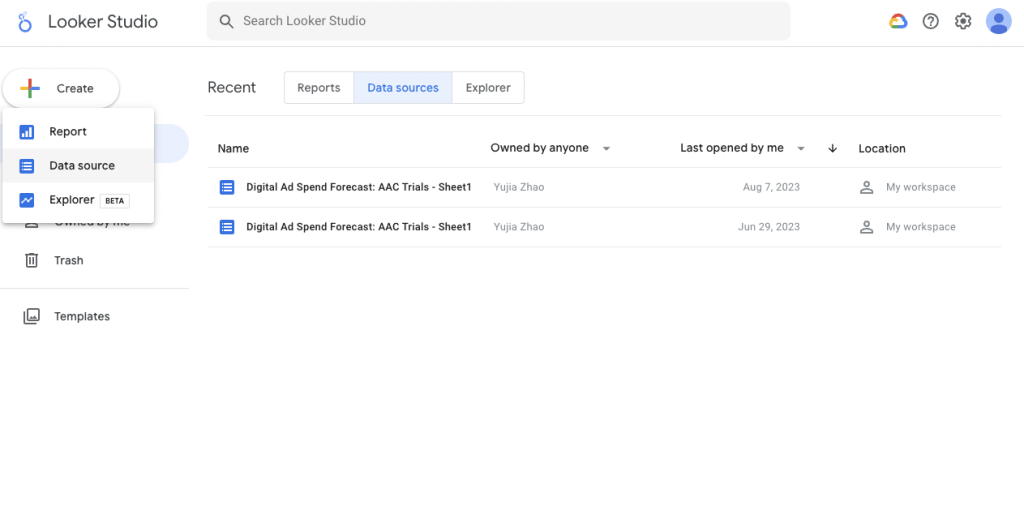Click the Report chart icon in menu
This screenshot has width=1024, height=519.
27,132
